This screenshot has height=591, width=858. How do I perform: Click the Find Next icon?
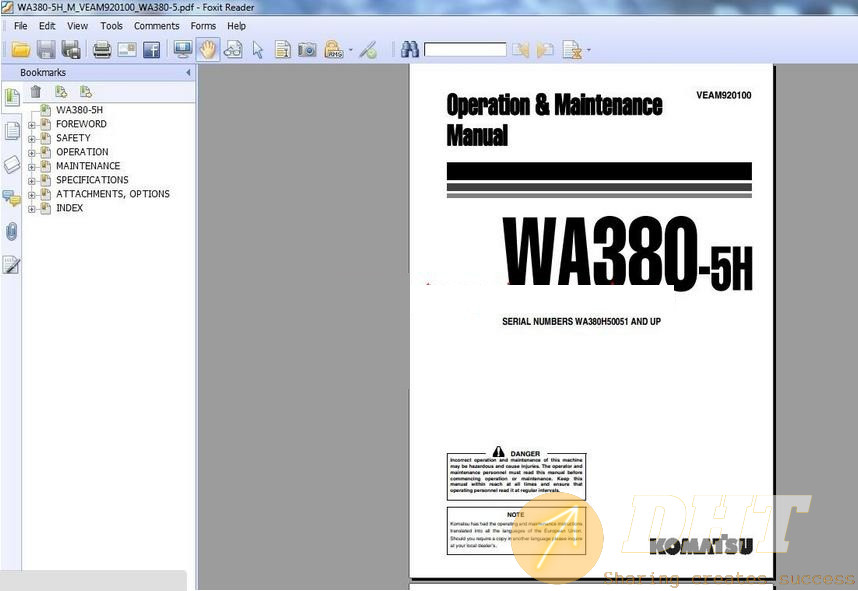[x=545, y=50]
